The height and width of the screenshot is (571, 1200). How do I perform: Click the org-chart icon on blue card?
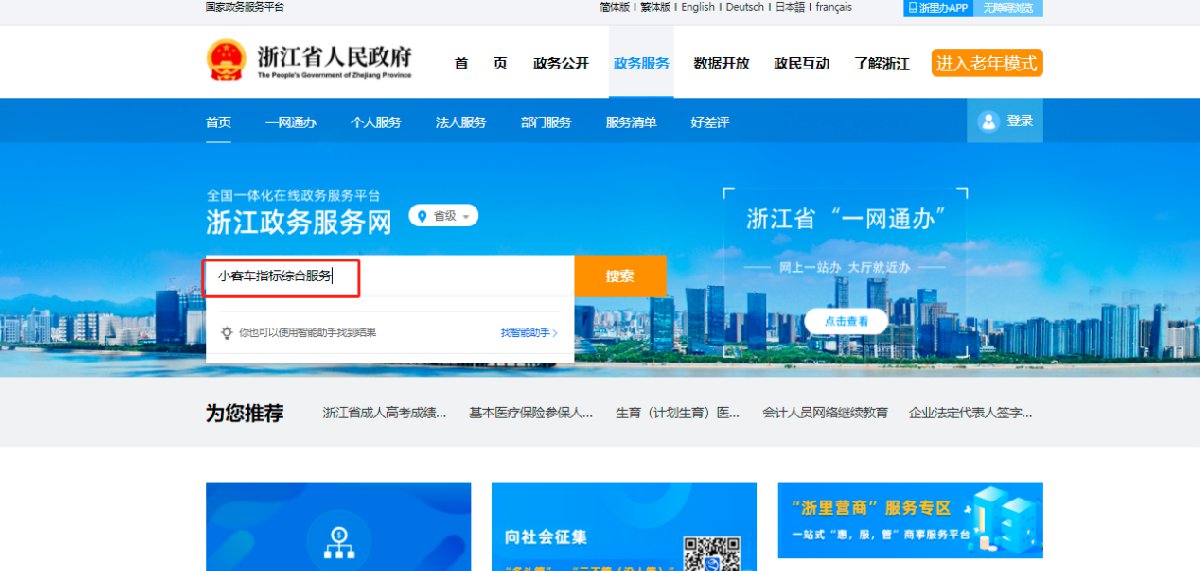point(338,542)
